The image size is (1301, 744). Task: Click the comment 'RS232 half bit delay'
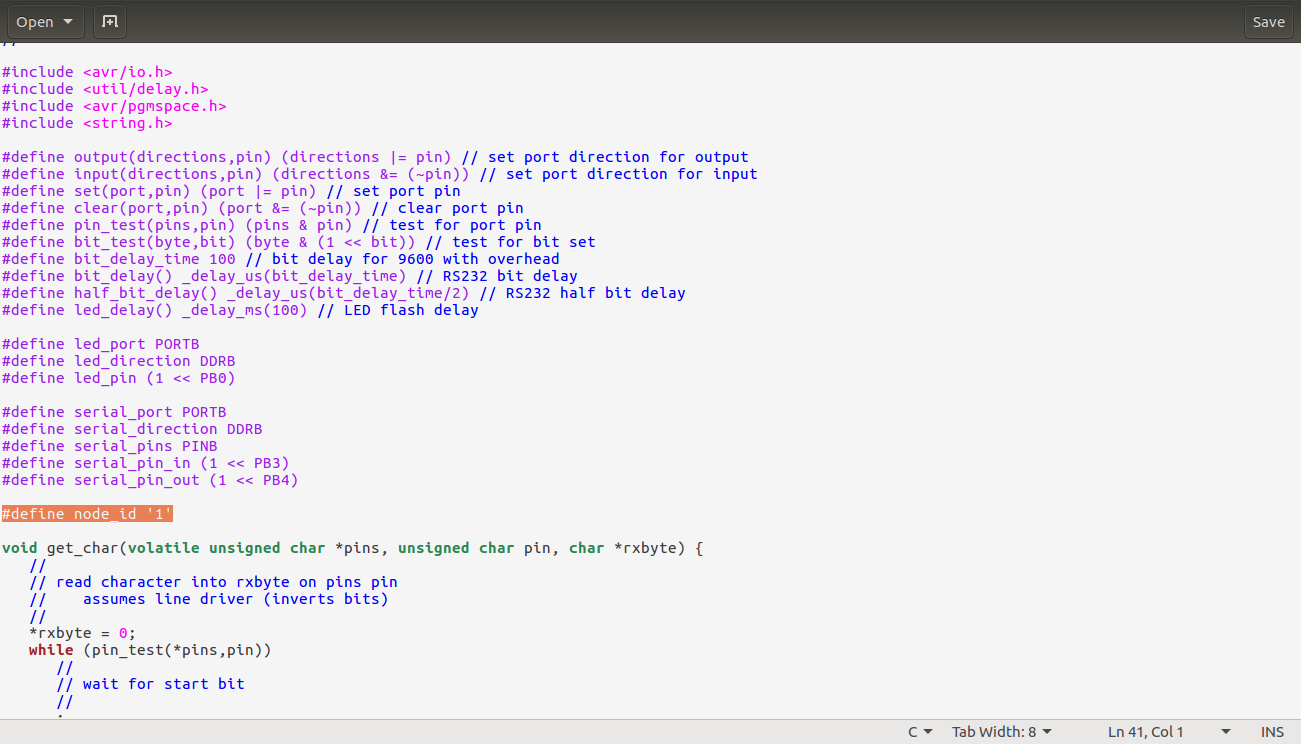pyautogui.click(x=582, y=293)
